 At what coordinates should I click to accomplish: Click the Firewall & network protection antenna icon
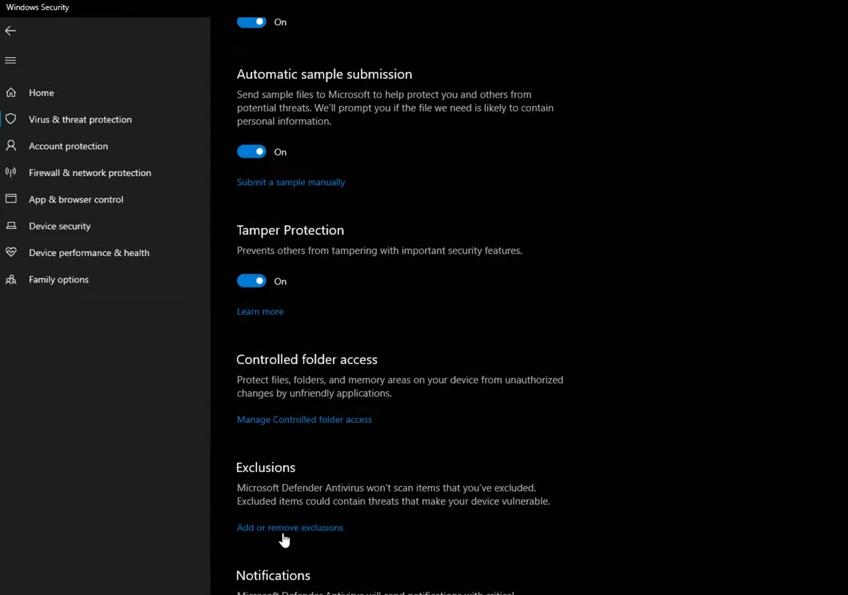pos(11,173)
